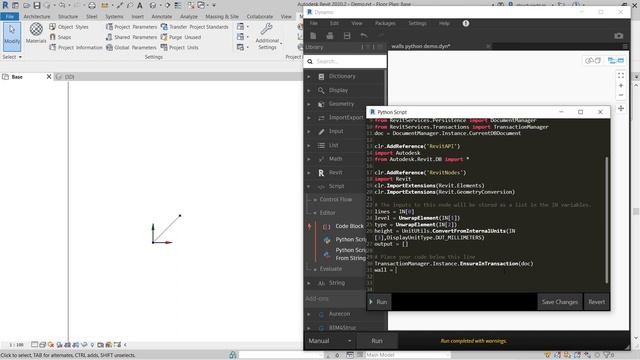640x360 pixels.
Task: Open Additional Settings in Revit ribbon
Action: point(267,37)
